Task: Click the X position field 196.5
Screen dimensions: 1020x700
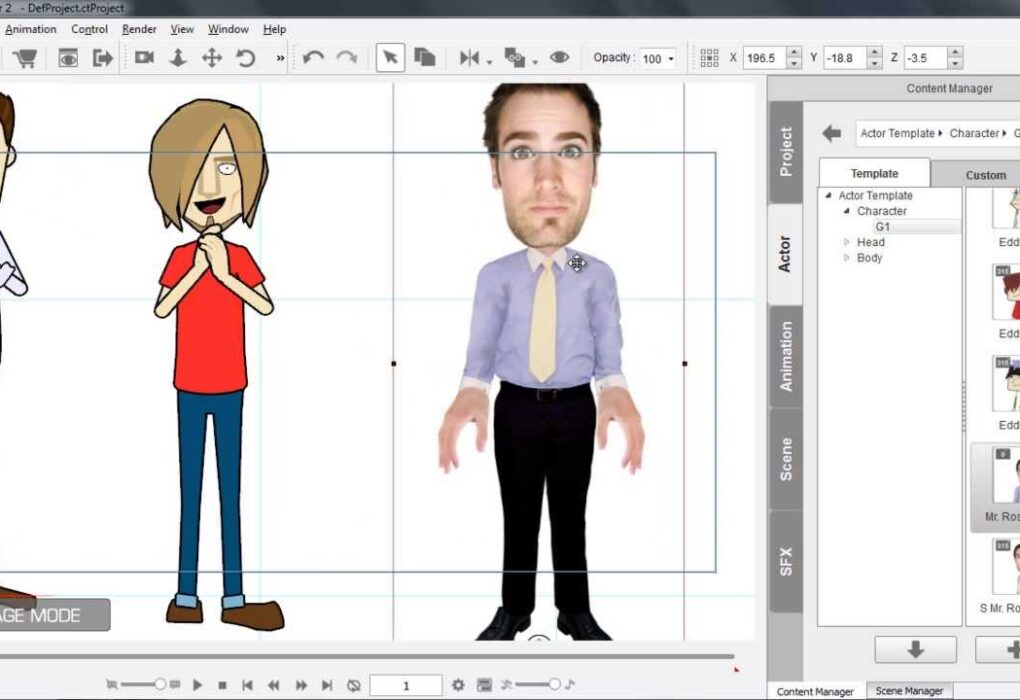Action: (764, 58)
